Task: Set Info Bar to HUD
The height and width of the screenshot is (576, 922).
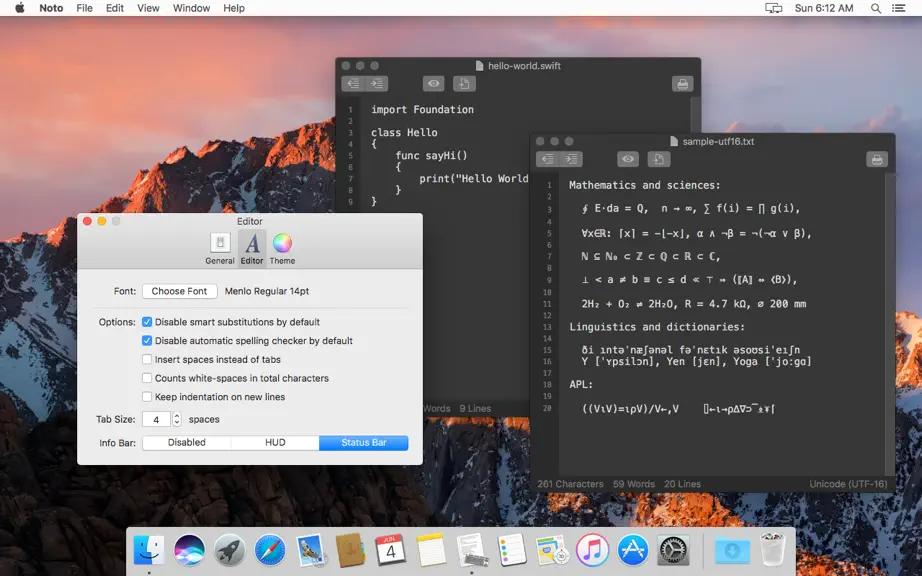Action: [x=275, y=443]
